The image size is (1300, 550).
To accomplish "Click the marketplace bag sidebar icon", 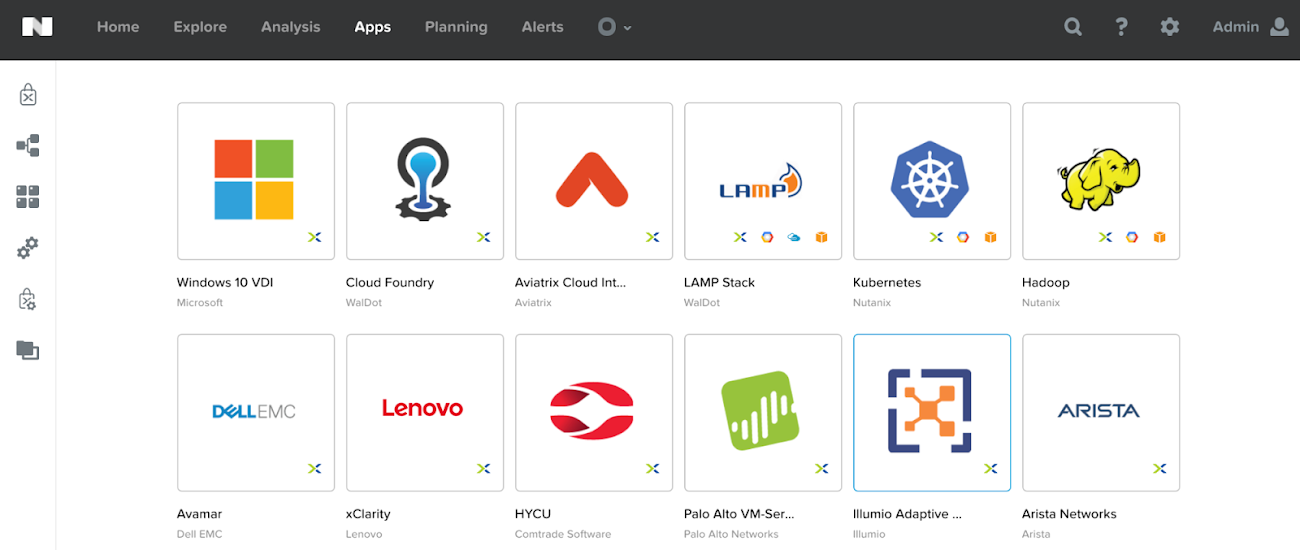I will tap(28, 95).
